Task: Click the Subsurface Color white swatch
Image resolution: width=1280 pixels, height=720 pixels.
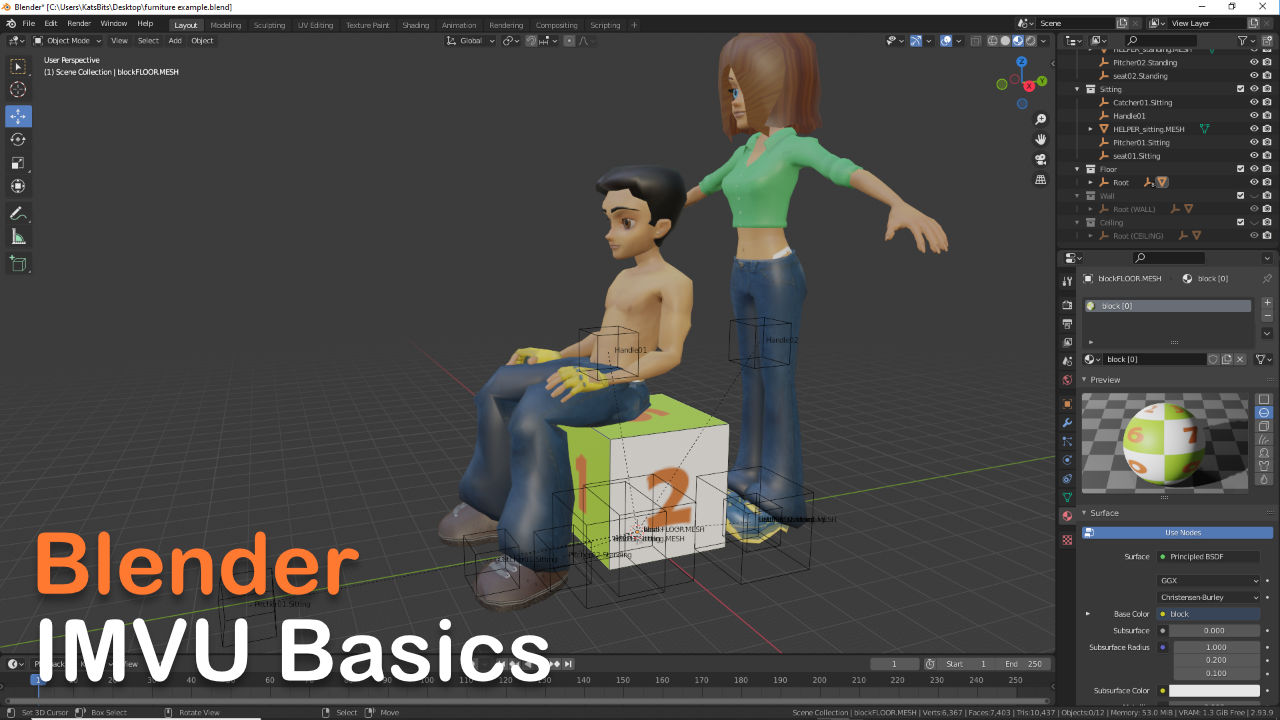Action: point(1215,690)
